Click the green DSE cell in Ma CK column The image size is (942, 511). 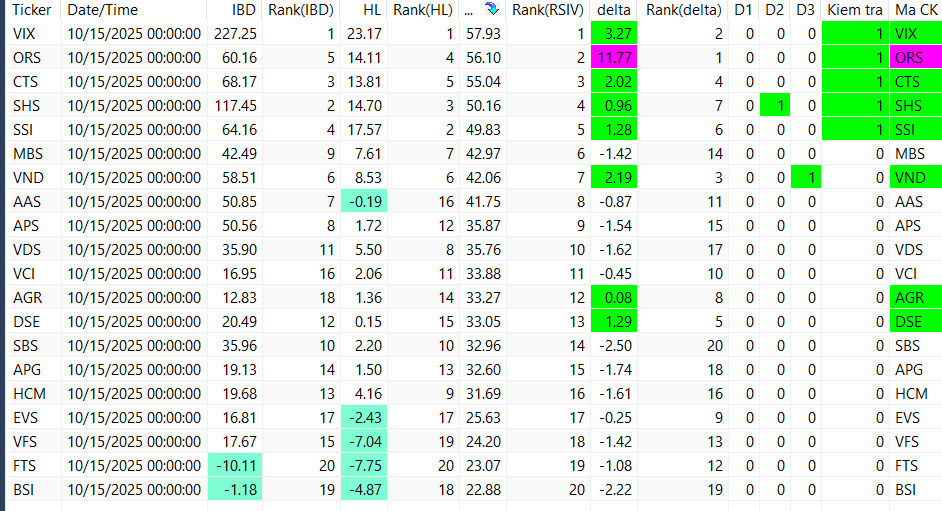pyautogui.click(x=916, y=322)
